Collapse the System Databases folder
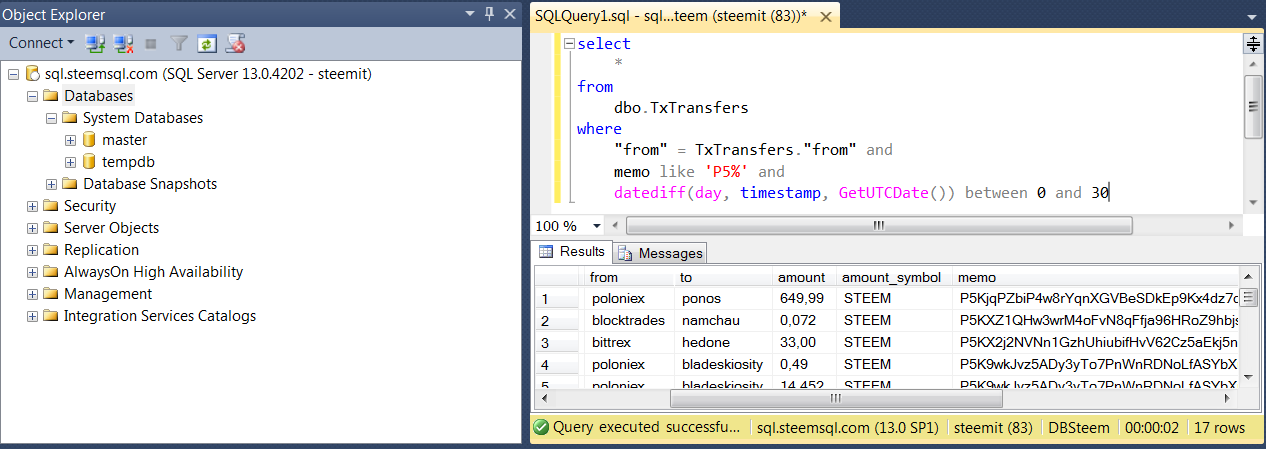 (x=51, y=118)
